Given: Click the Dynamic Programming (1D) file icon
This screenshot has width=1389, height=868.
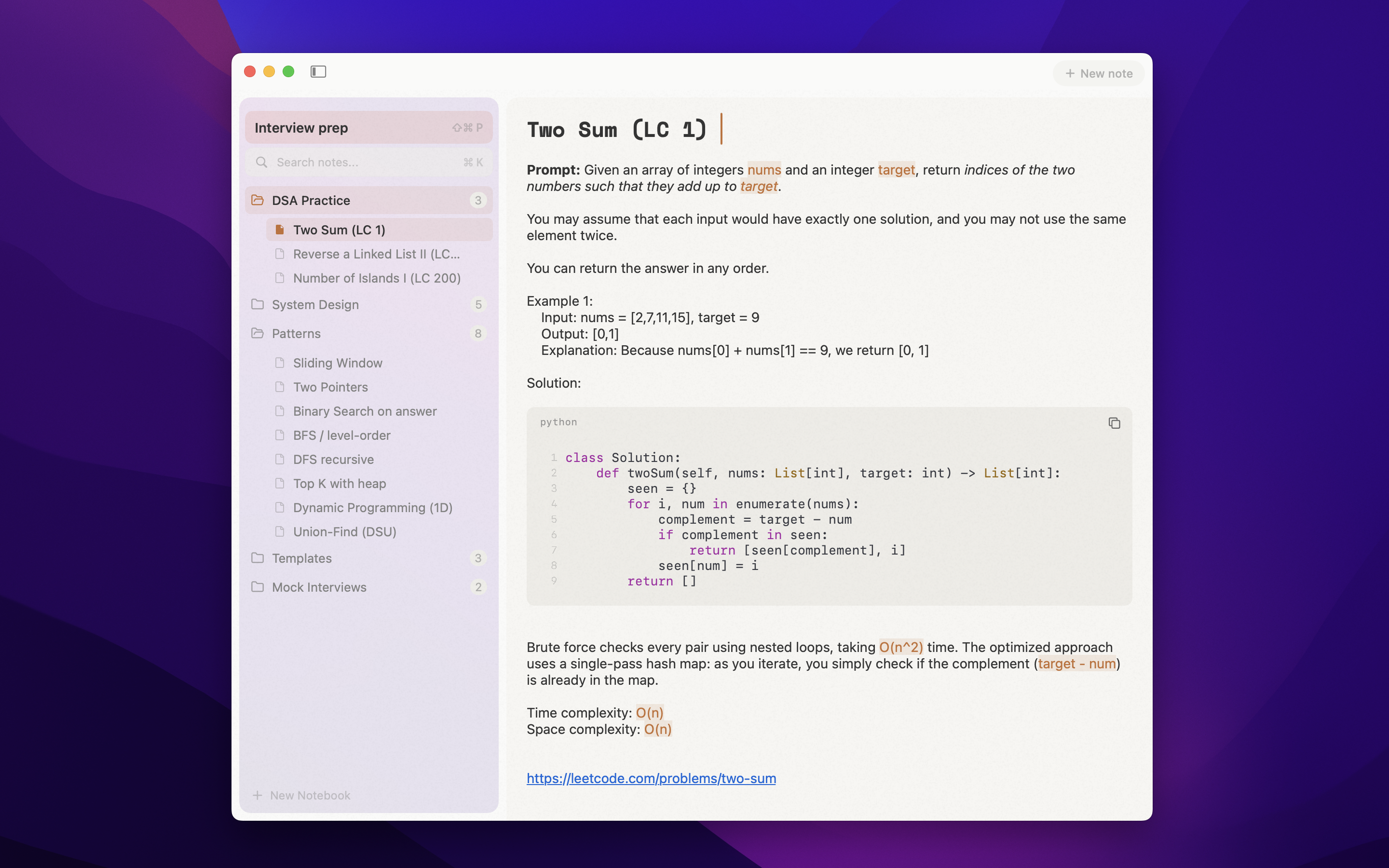Looking at the screenshot, I should (x=280, y=507).
